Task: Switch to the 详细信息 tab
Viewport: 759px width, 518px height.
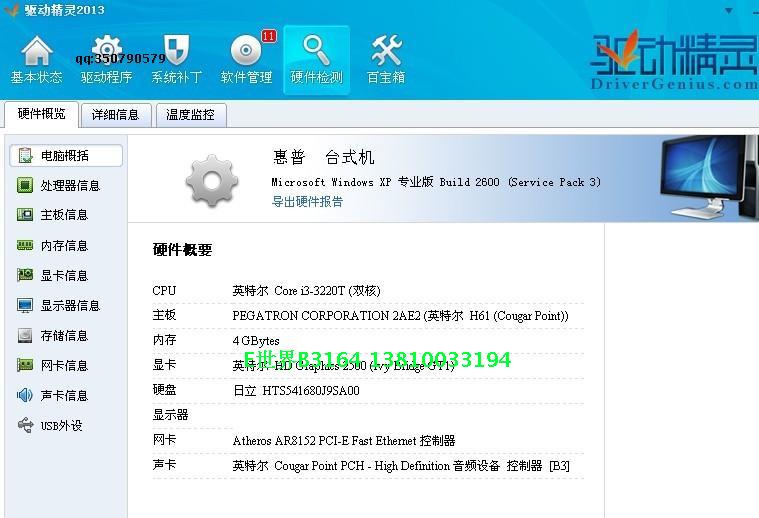Action: (x=115, y=115)
